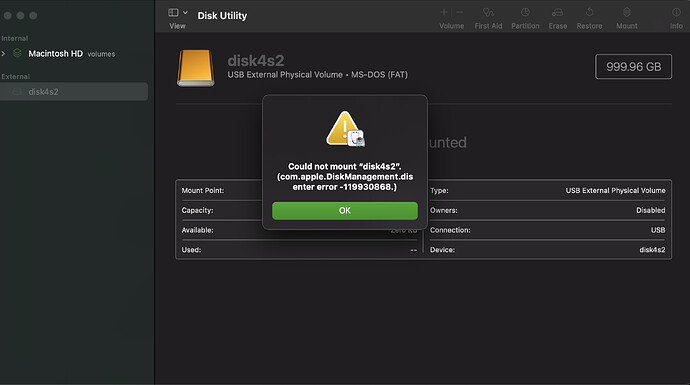Remove a volume with the minus icon
The image size is (690, 385).
pyautogui.click(x=459, y=12)
